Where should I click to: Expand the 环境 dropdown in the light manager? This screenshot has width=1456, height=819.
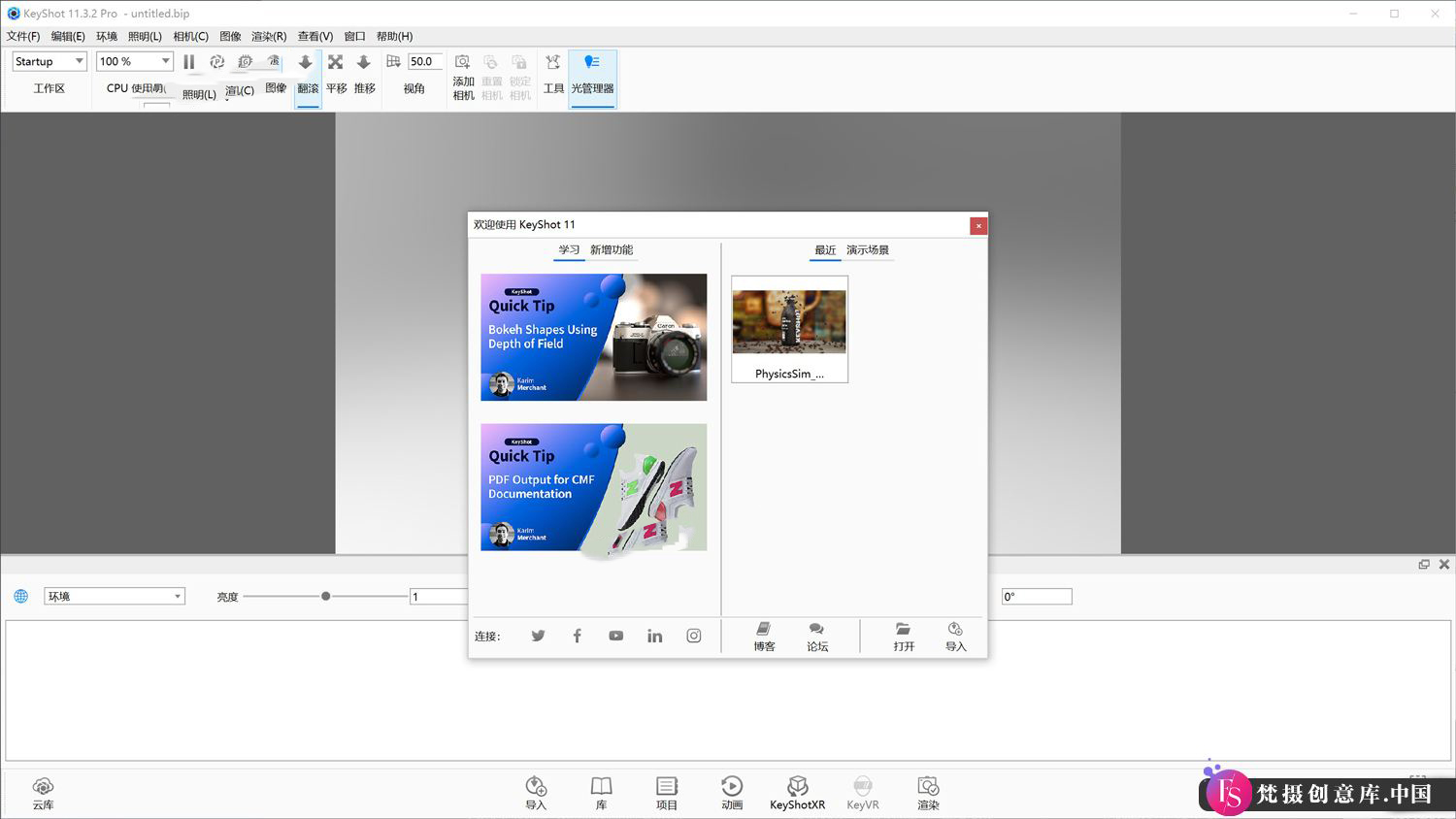115,596
